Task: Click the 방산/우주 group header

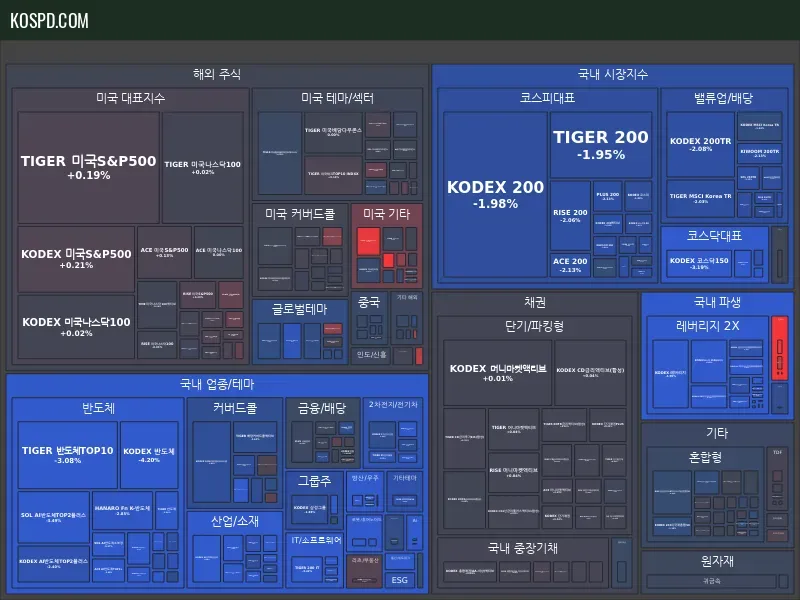Action: 365,478
